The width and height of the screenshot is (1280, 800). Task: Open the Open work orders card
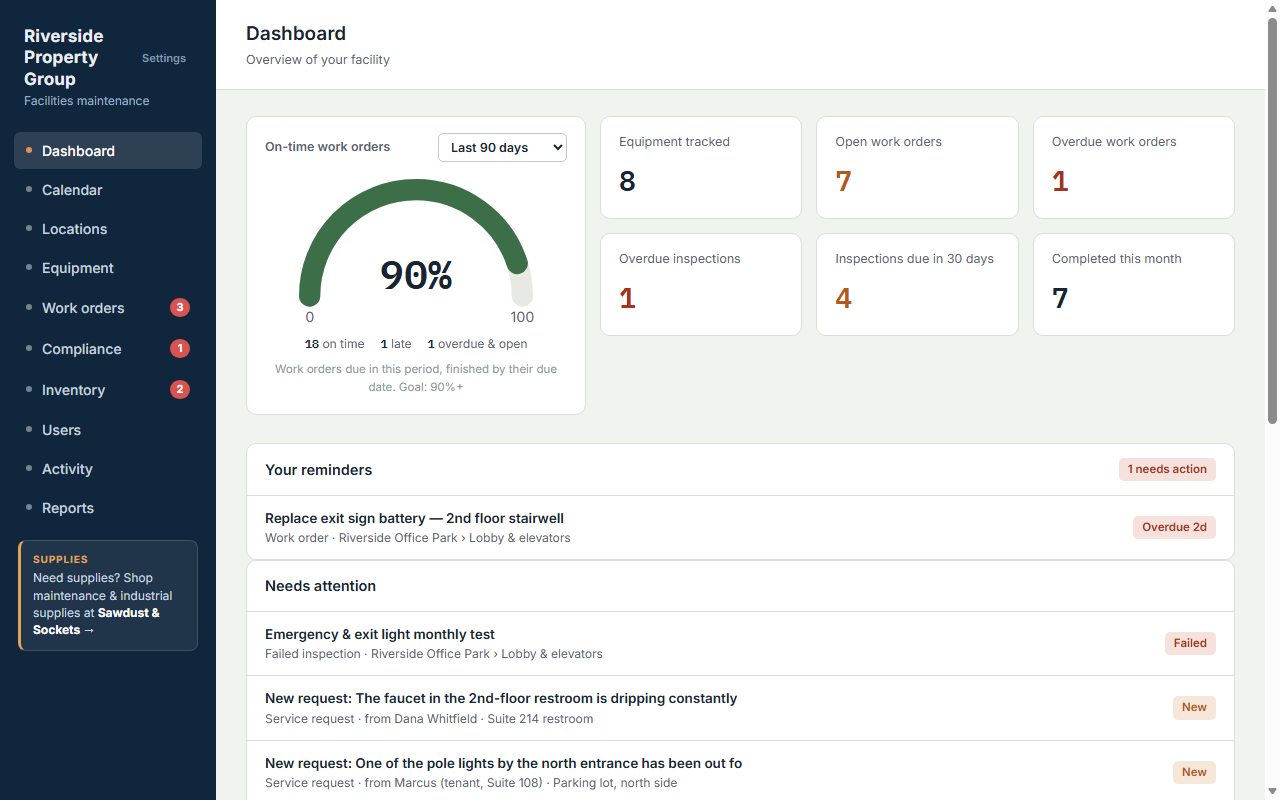tap(917, 168)
